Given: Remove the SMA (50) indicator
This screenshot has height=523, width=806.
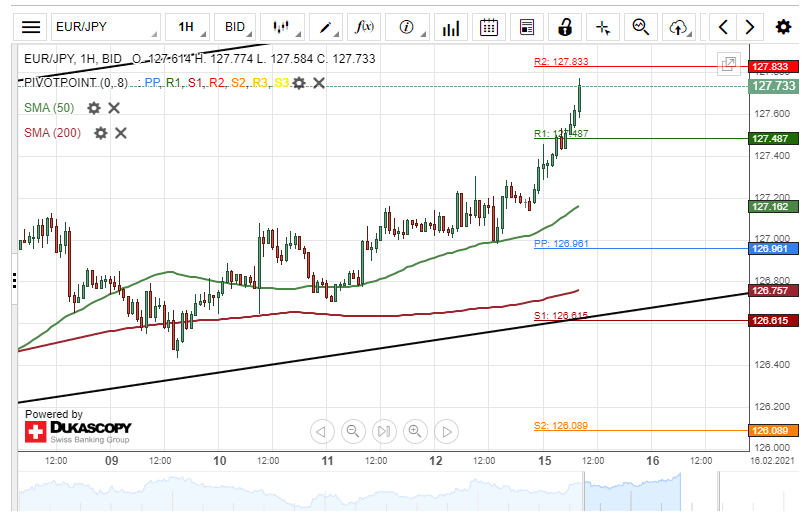Looking at the screenshot, I should (x=114, y=108).
